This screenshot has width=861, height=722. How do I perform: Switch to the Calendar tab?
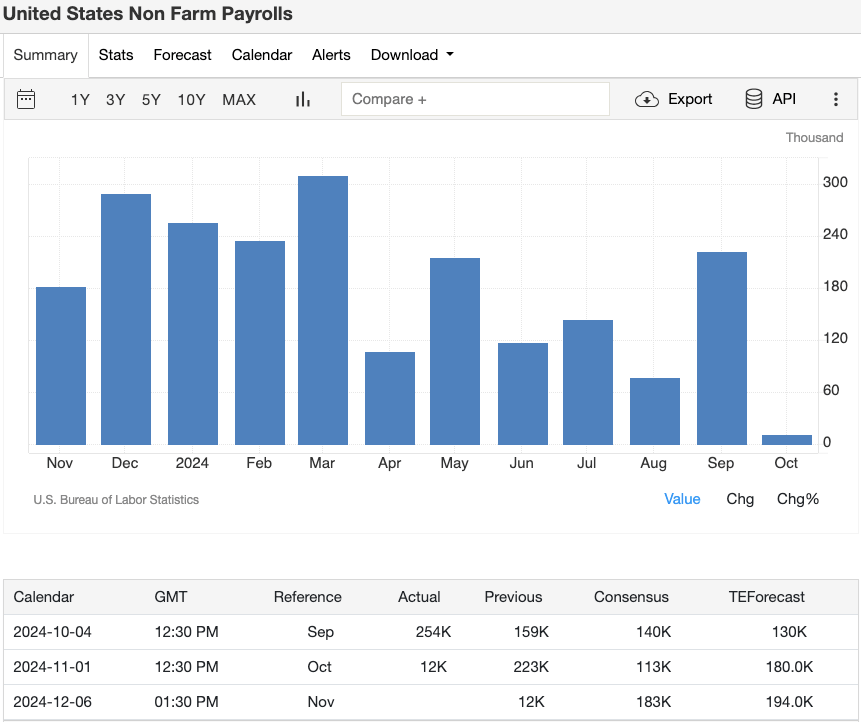(x=261, y=55)
